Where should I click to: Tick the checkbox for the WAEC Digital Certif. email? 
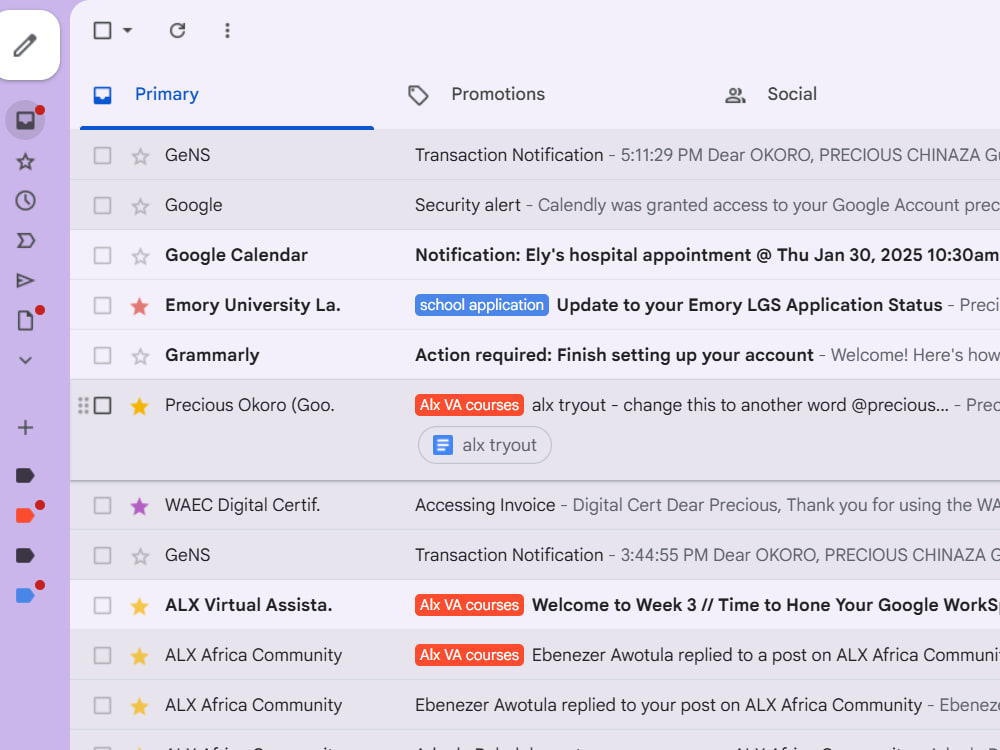point(102,506)
